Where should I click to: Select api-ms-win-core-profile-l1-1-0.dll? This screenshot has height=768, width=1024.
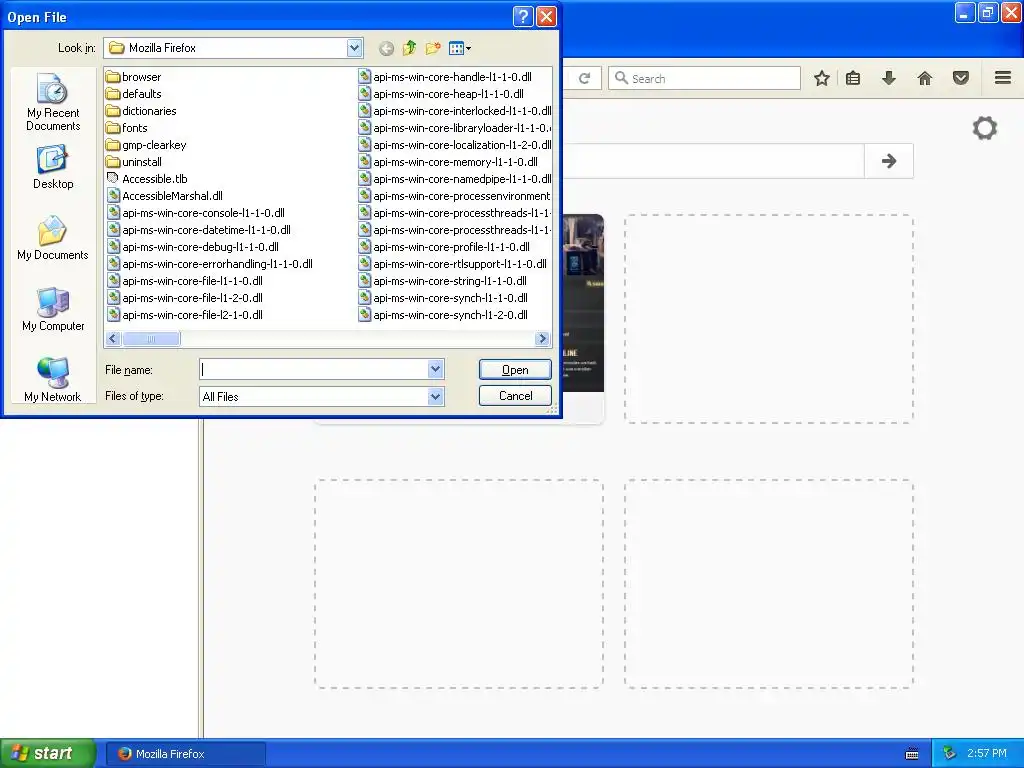[444, 247]
